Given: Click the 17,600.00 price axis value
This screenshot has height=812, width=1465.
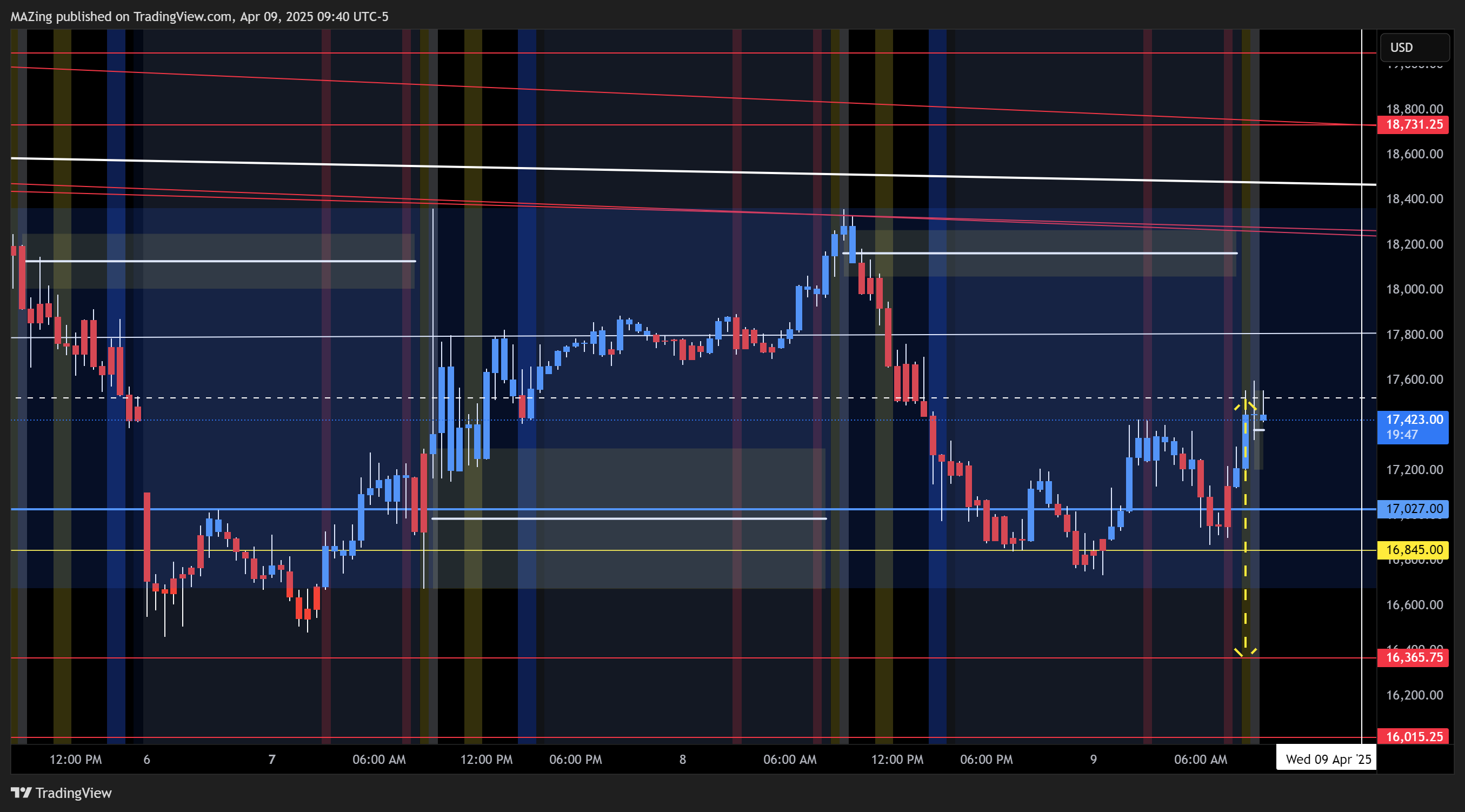Looking at the screenshot, I should point(1414,380).
